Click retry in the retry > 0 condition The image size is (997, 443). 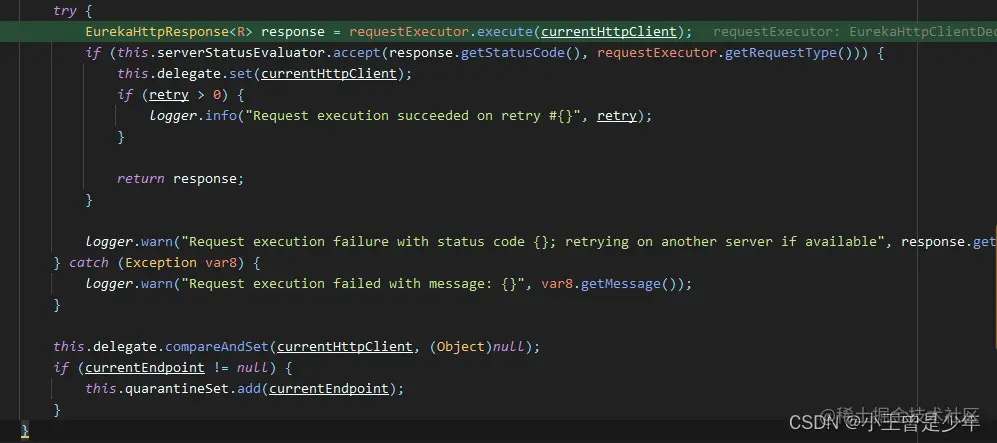click(168, 95)
